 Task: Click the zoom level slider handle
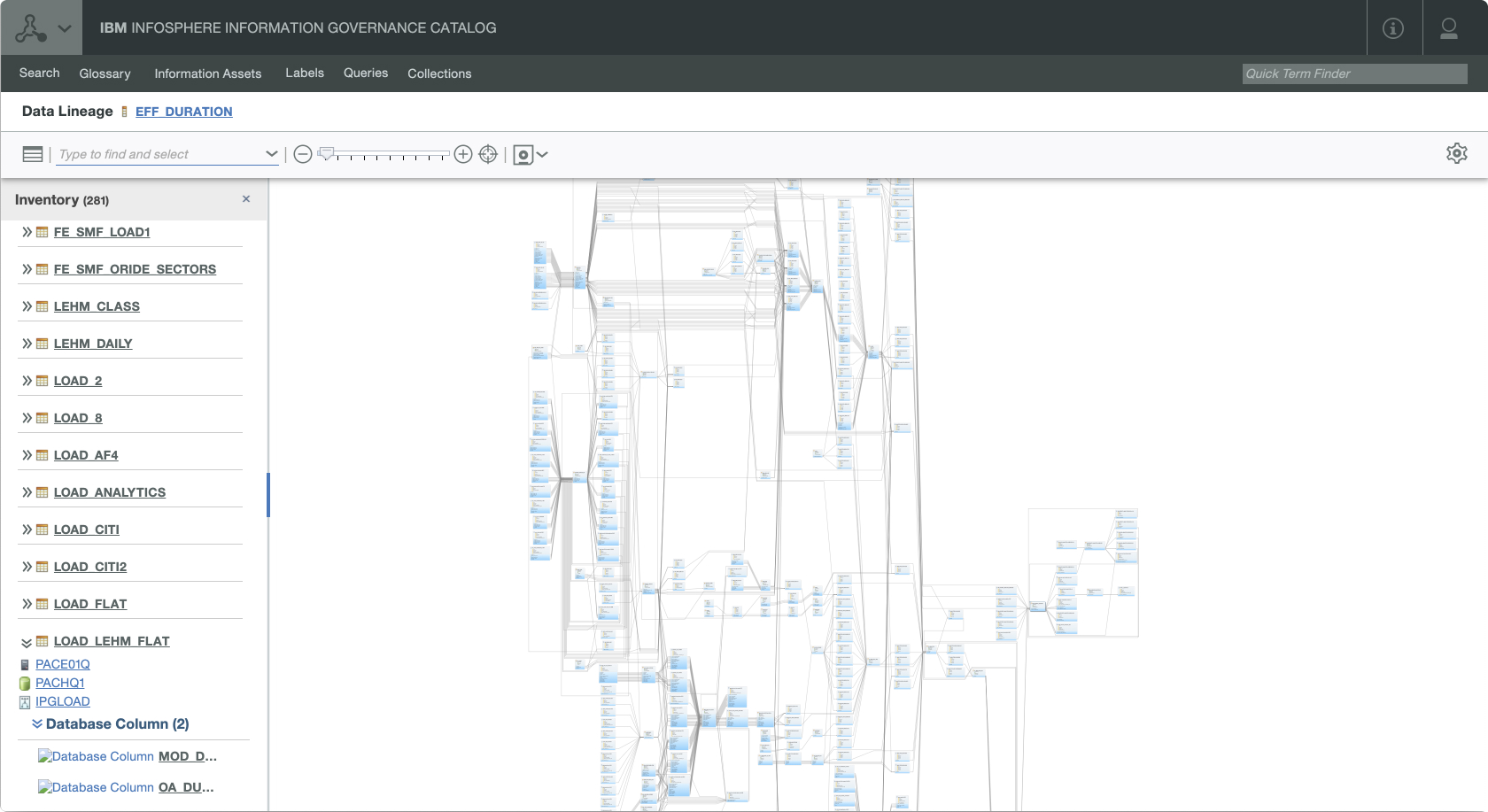(326, 153)
